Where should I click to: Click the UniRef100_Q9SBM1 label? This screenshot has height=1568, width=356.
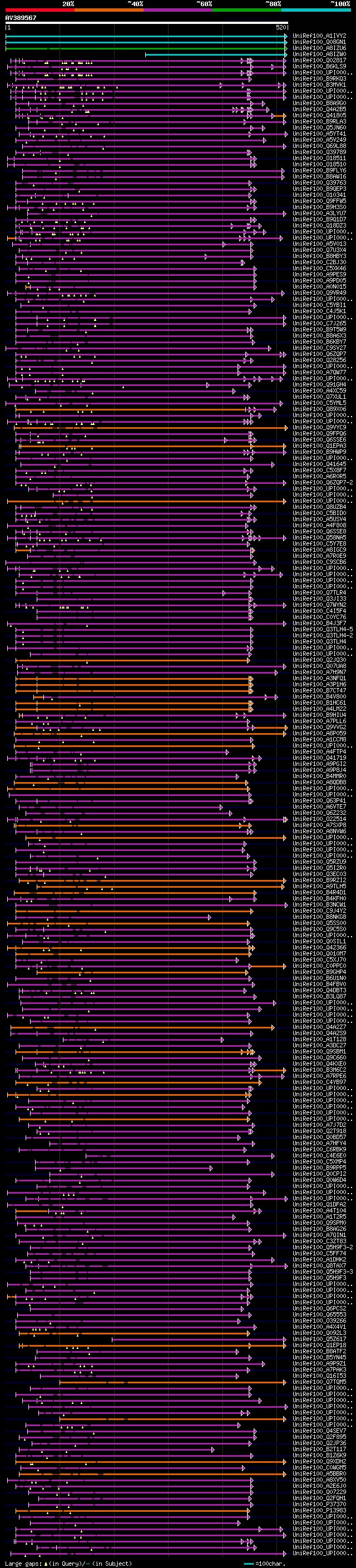click(x=319, y=1051)
